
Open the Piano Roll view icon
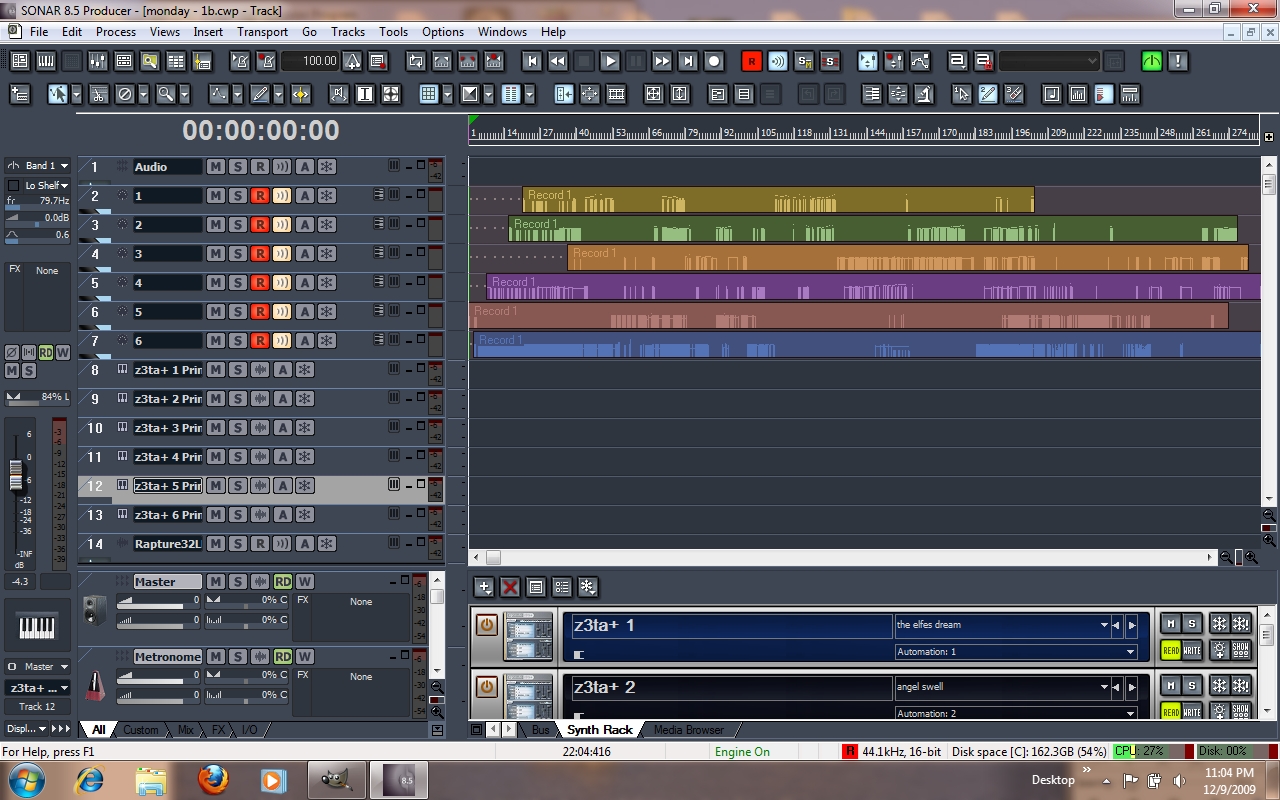46,61
